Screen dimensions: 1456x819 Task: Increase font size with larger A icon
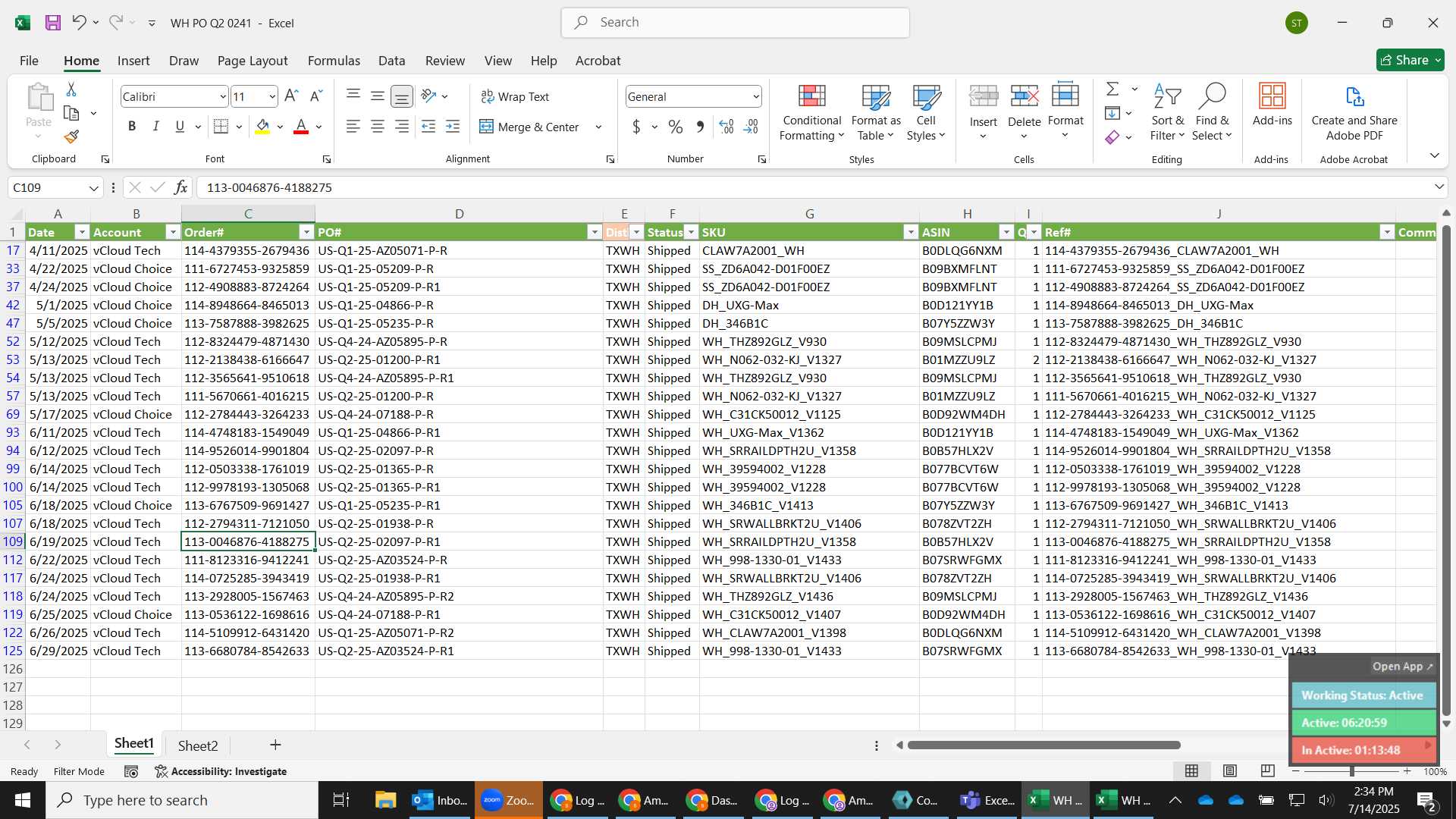[x=291, y=96]
